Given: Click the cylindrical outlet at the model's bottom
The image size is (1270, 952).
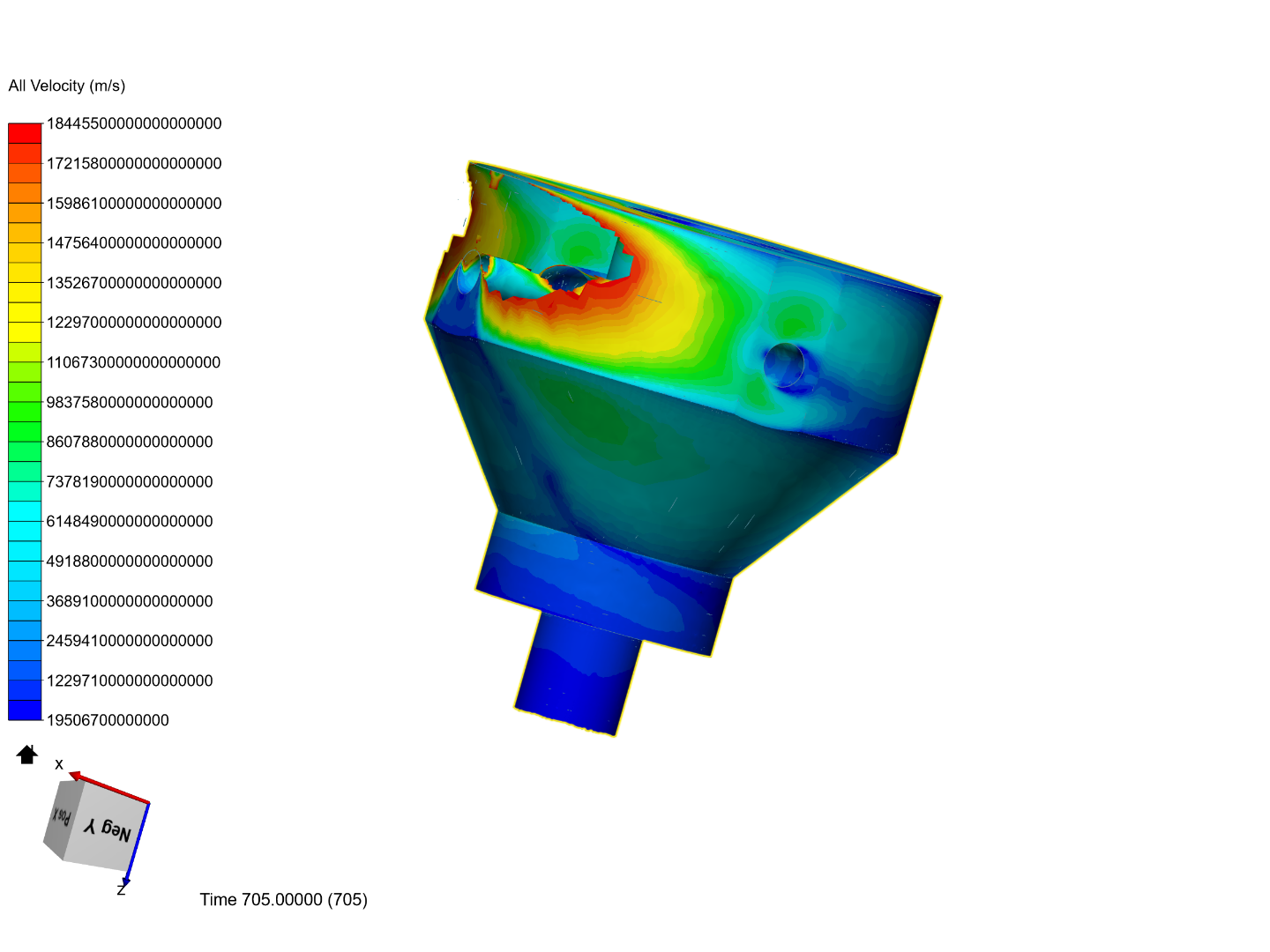Looking at the screenshot, I should tap(579, 674).
